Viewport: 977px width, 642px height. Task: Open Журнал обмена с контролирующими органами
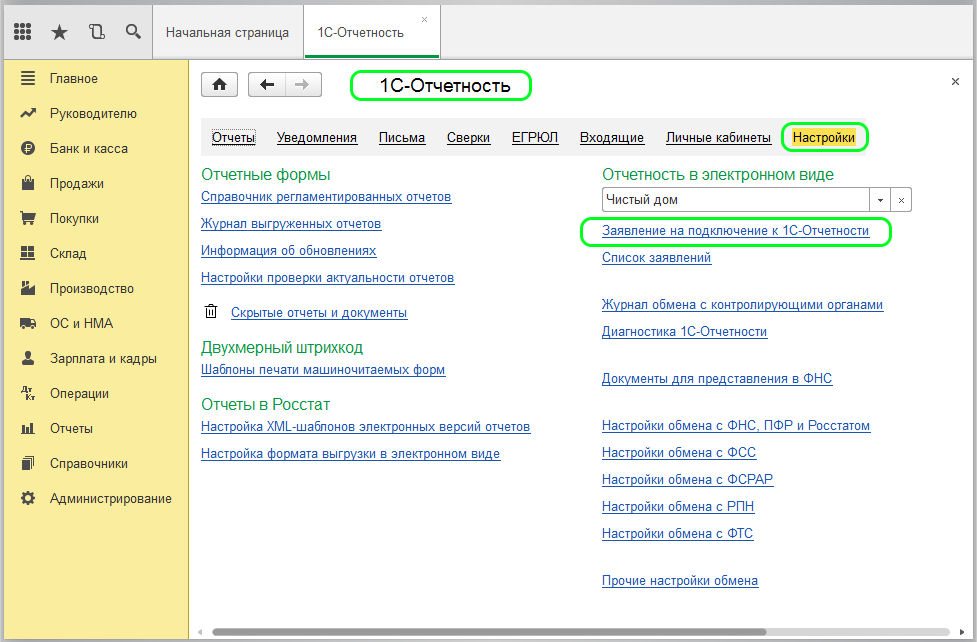point(742,305)
